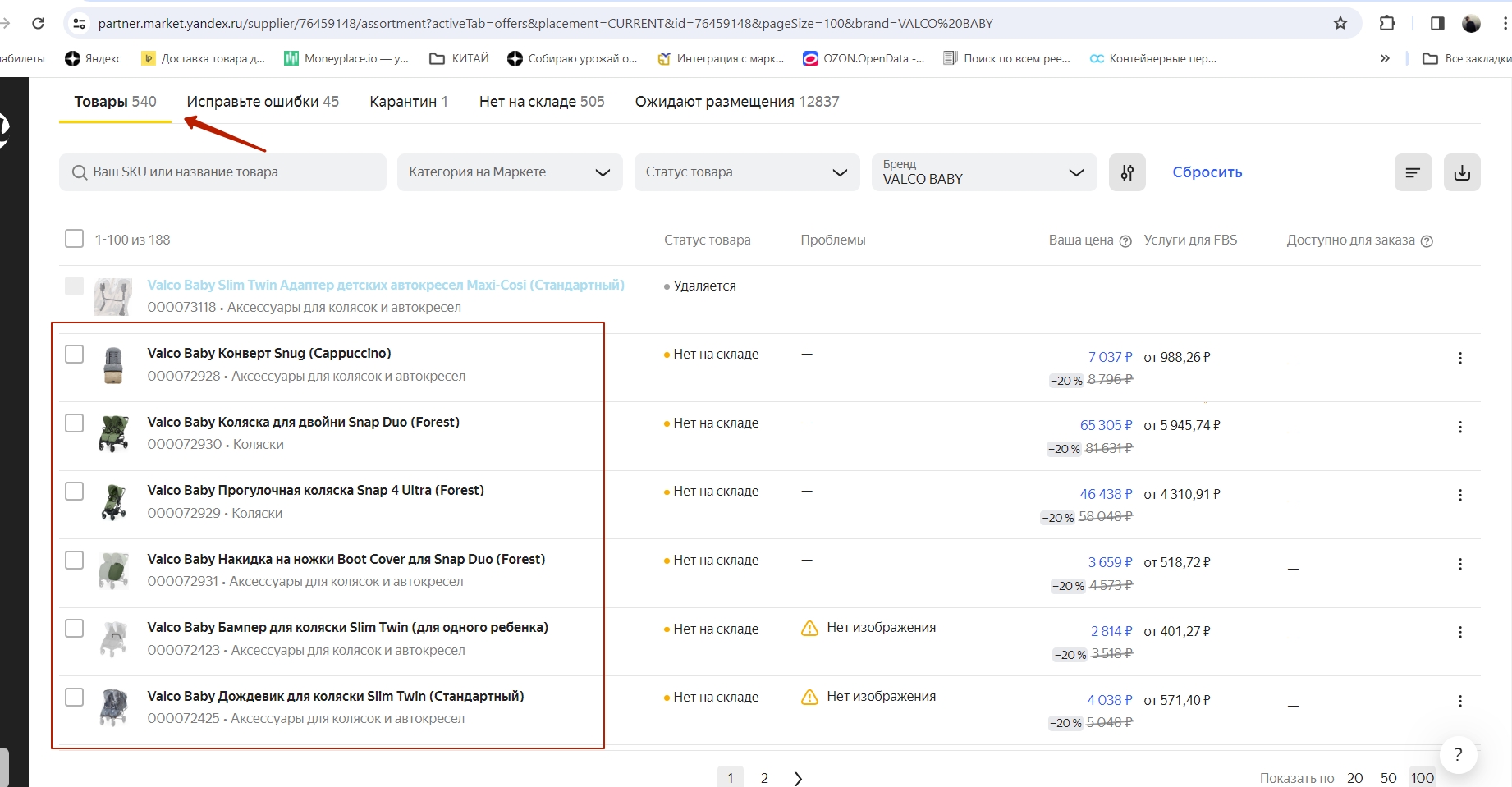Click the download export icon
This screenshot has height=787, width=1512.
coord(1462,172)
